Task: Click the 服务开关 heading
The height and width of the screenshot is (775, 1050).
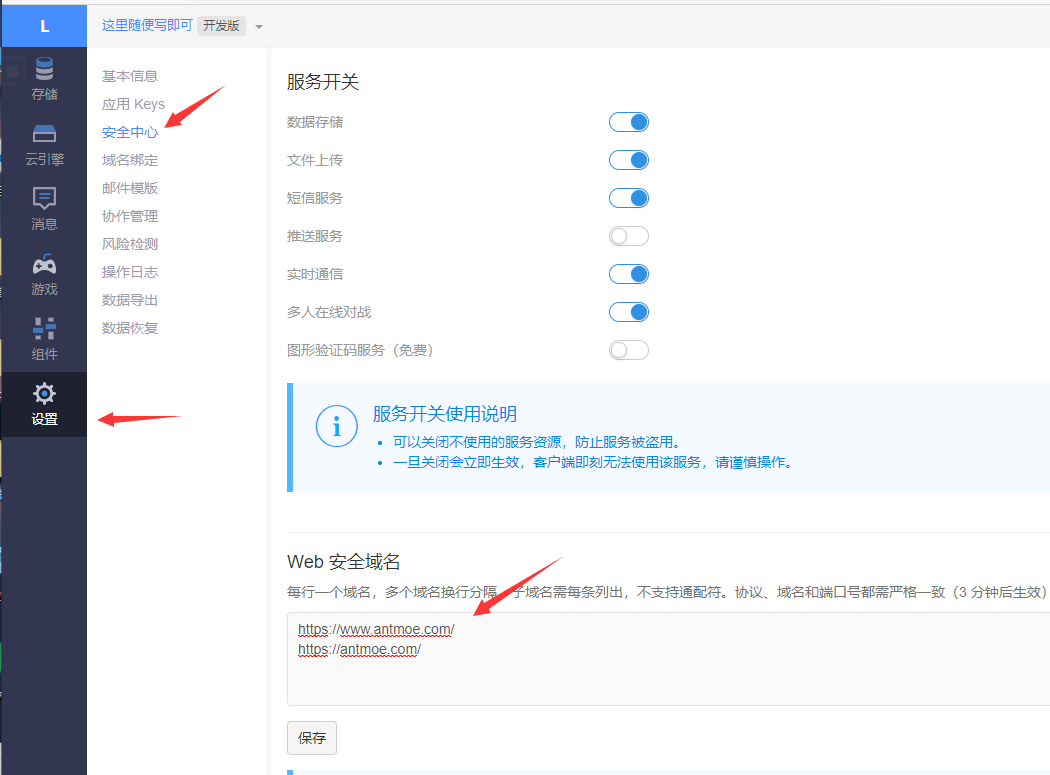Action: pyautogui.click(x=323, y=82)
